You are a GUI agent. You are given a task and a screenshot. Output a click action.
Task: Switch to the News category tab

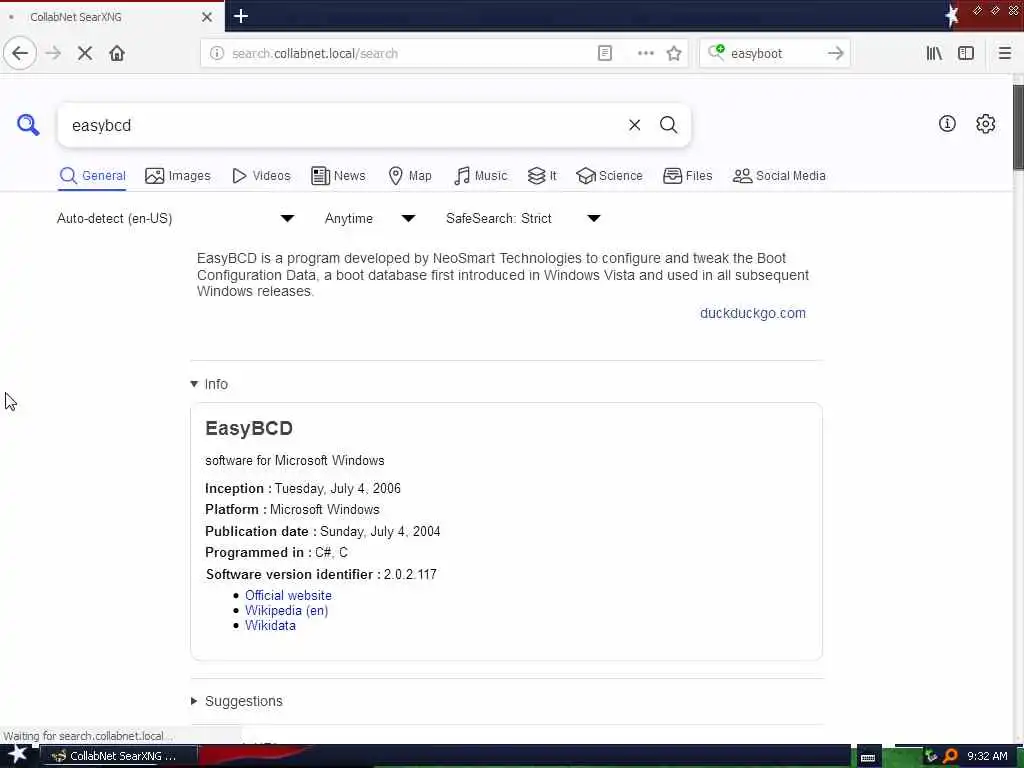pyautogui.click(x=338, y=176)
